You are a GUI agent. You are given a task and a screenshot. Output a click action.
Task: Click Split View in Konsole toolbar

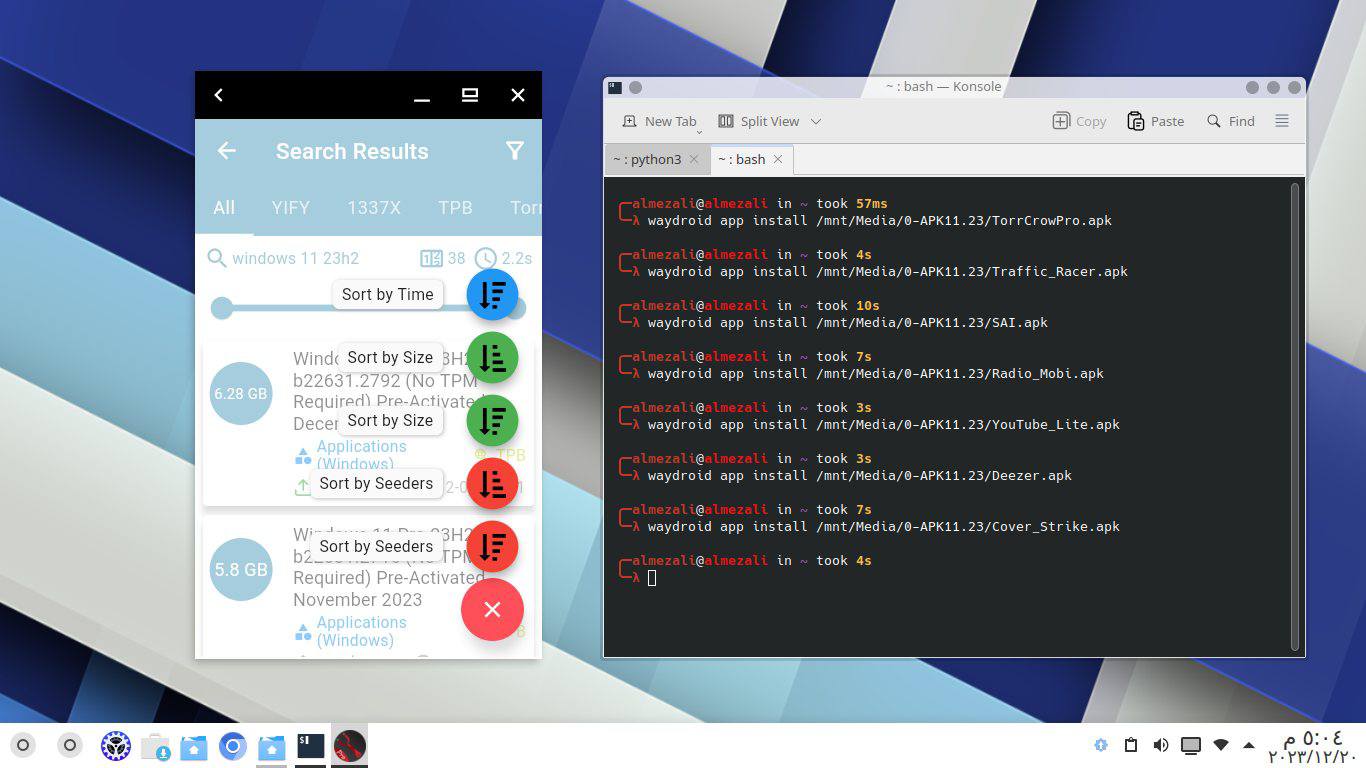point(758,121)
